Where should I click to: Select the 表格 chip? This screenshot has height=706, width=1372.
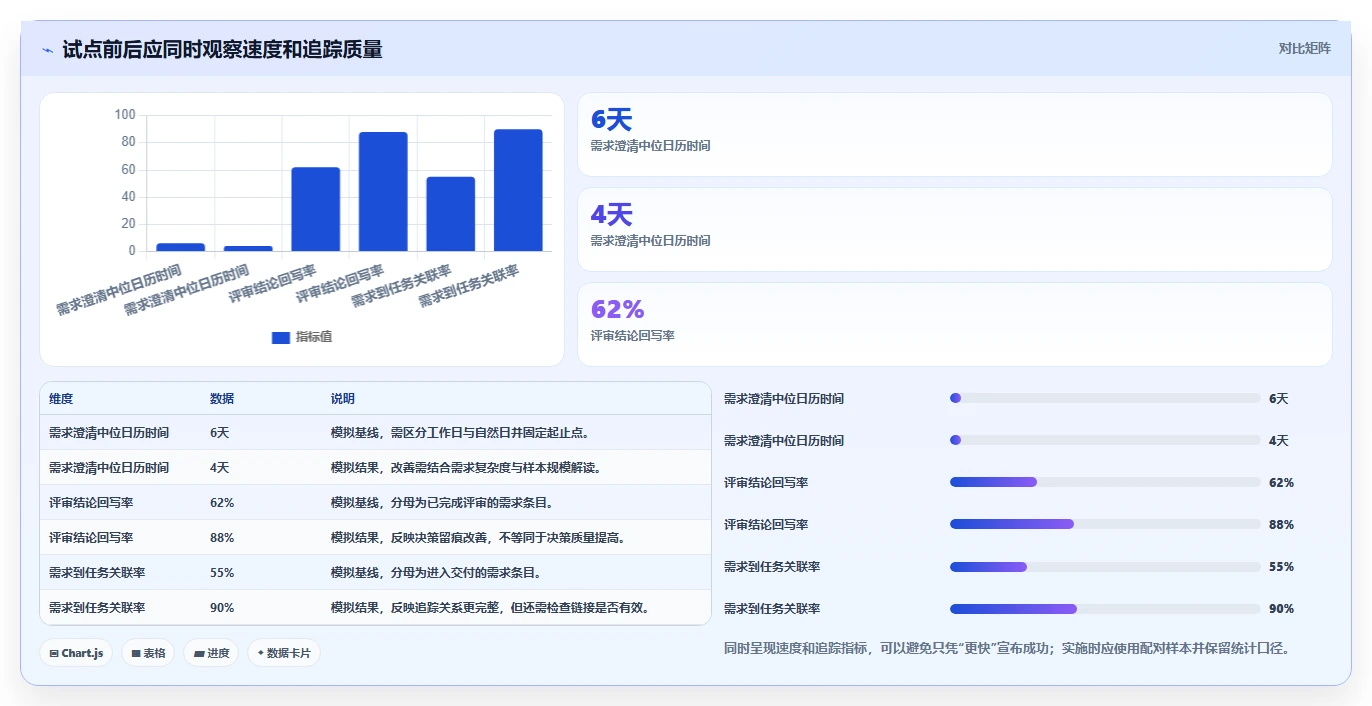[x=148, y=653]
